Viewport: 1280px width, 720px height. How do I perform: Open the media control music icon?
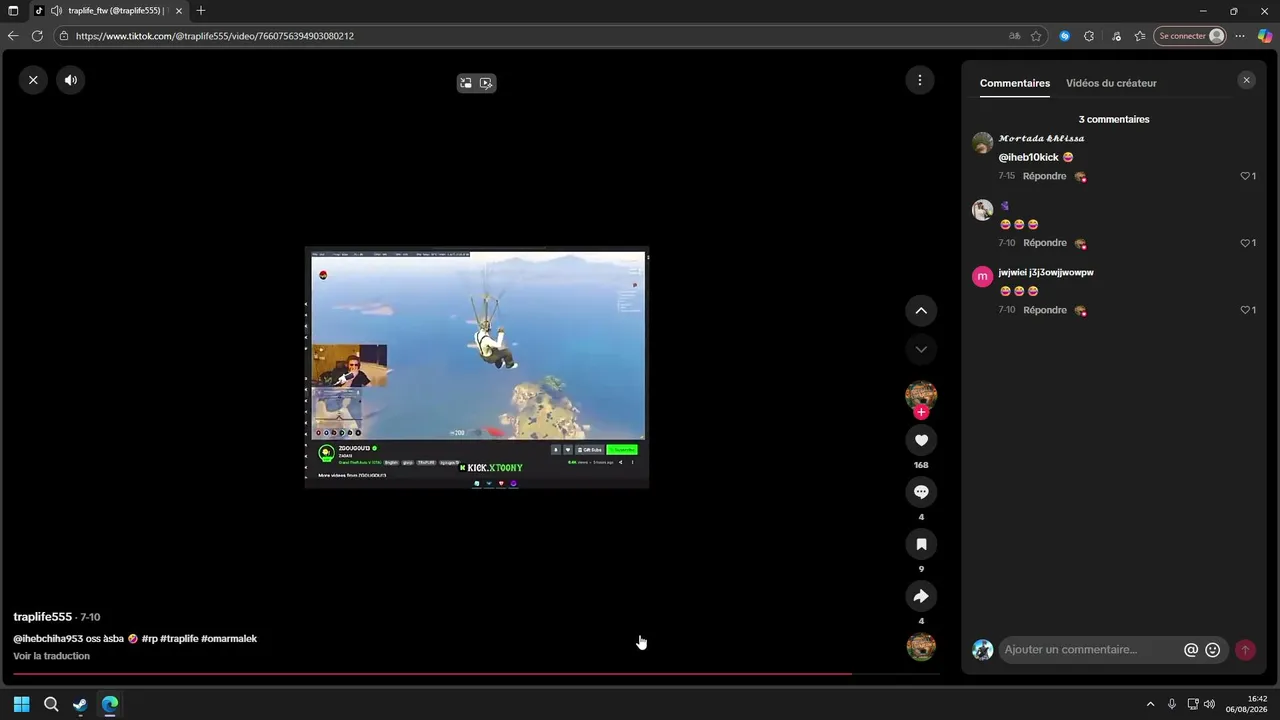(1116, 36)
